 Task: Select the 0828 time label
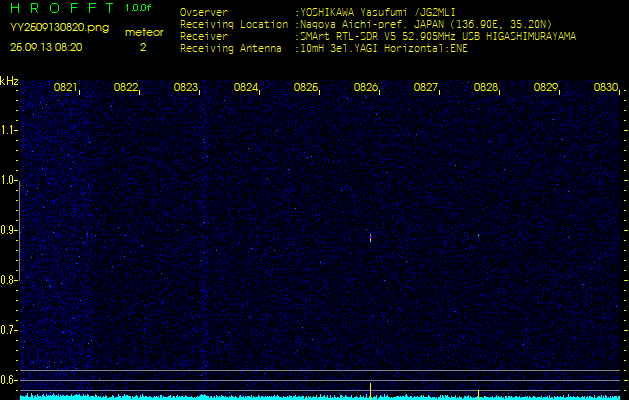[x=486, y=88]
